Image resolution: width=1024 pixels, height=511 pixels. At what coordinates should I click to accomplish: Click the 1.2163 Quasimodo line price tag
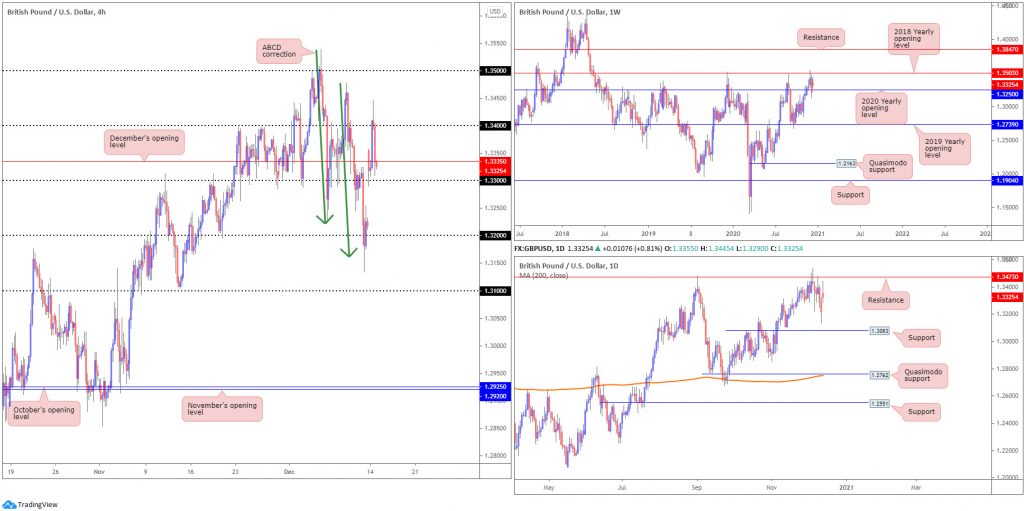tap(846, 163)
